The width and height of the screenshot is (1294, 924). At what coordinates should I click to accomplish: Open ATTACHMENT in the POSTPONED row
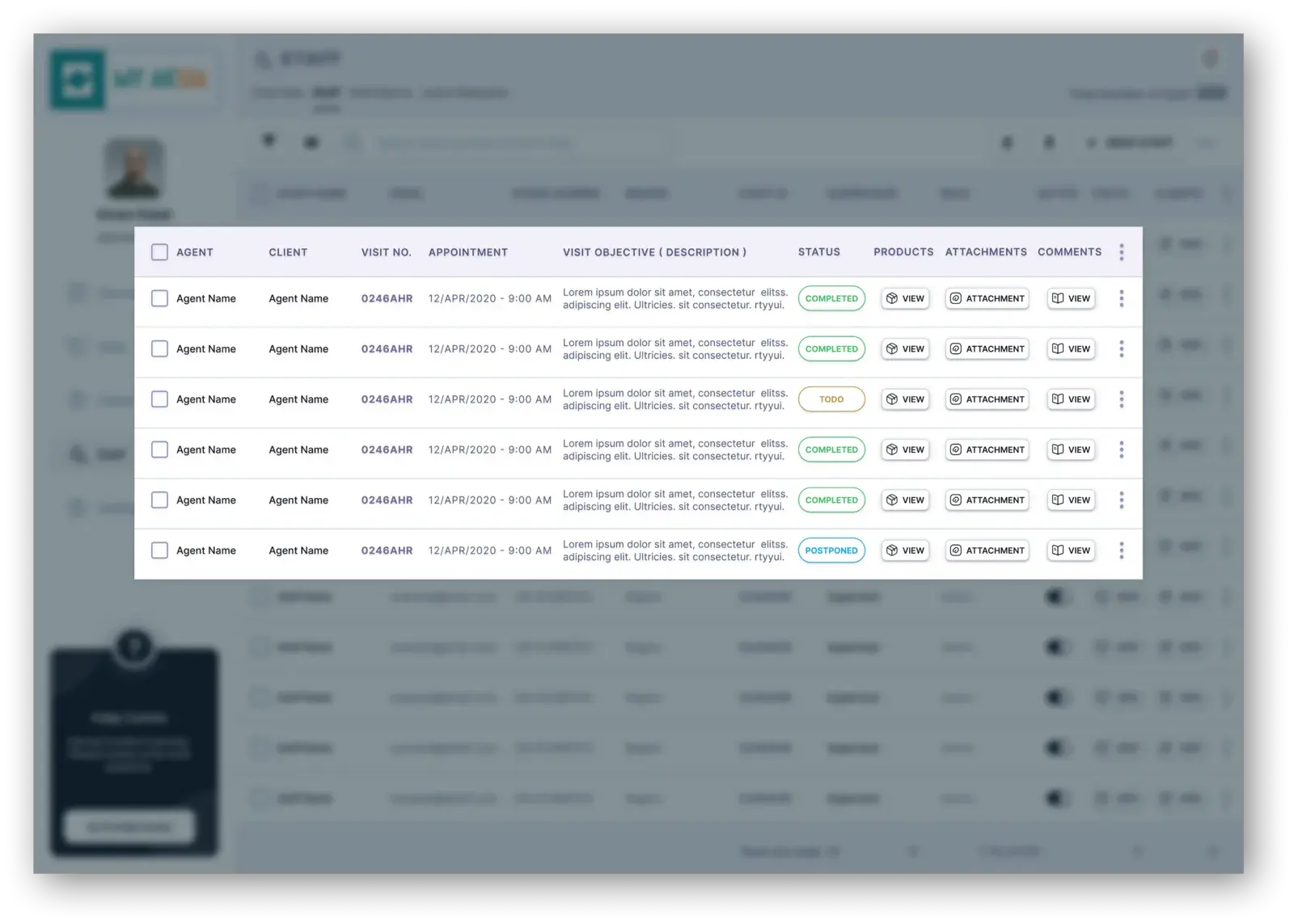tap(987, 551)
